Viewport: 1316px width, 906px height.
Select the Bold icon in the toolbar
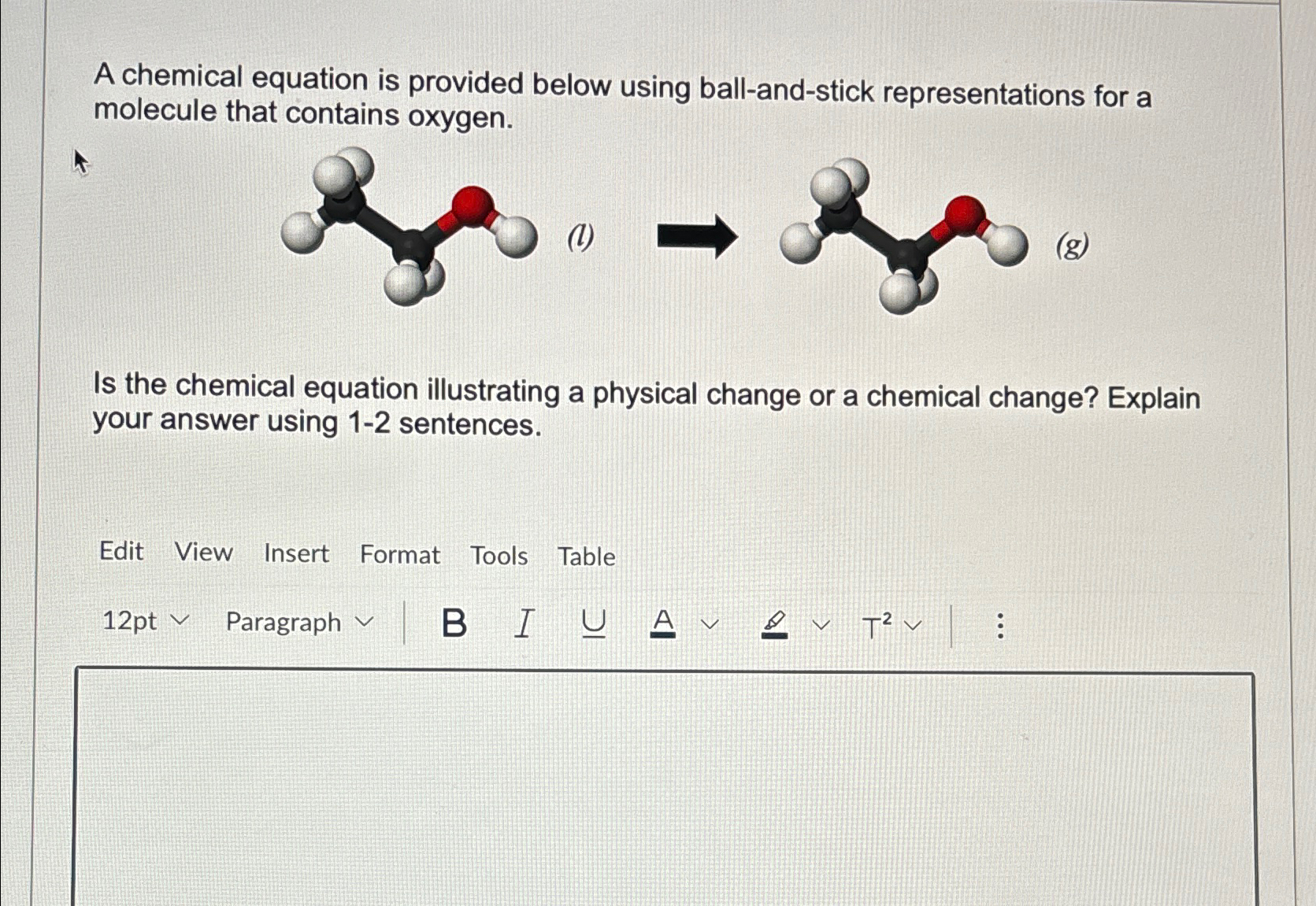point(454,623)
